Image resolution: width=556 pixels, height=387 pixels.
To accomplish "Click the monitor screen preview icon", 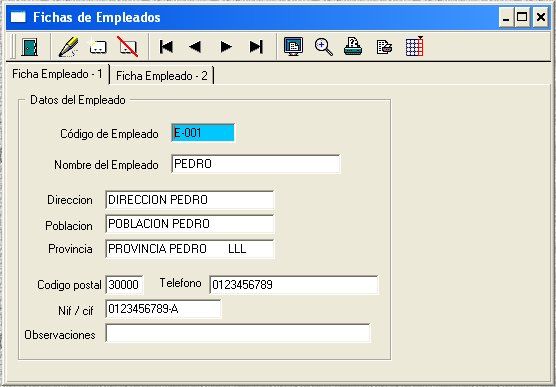I will pyautogui.click(x=293, y=46).
